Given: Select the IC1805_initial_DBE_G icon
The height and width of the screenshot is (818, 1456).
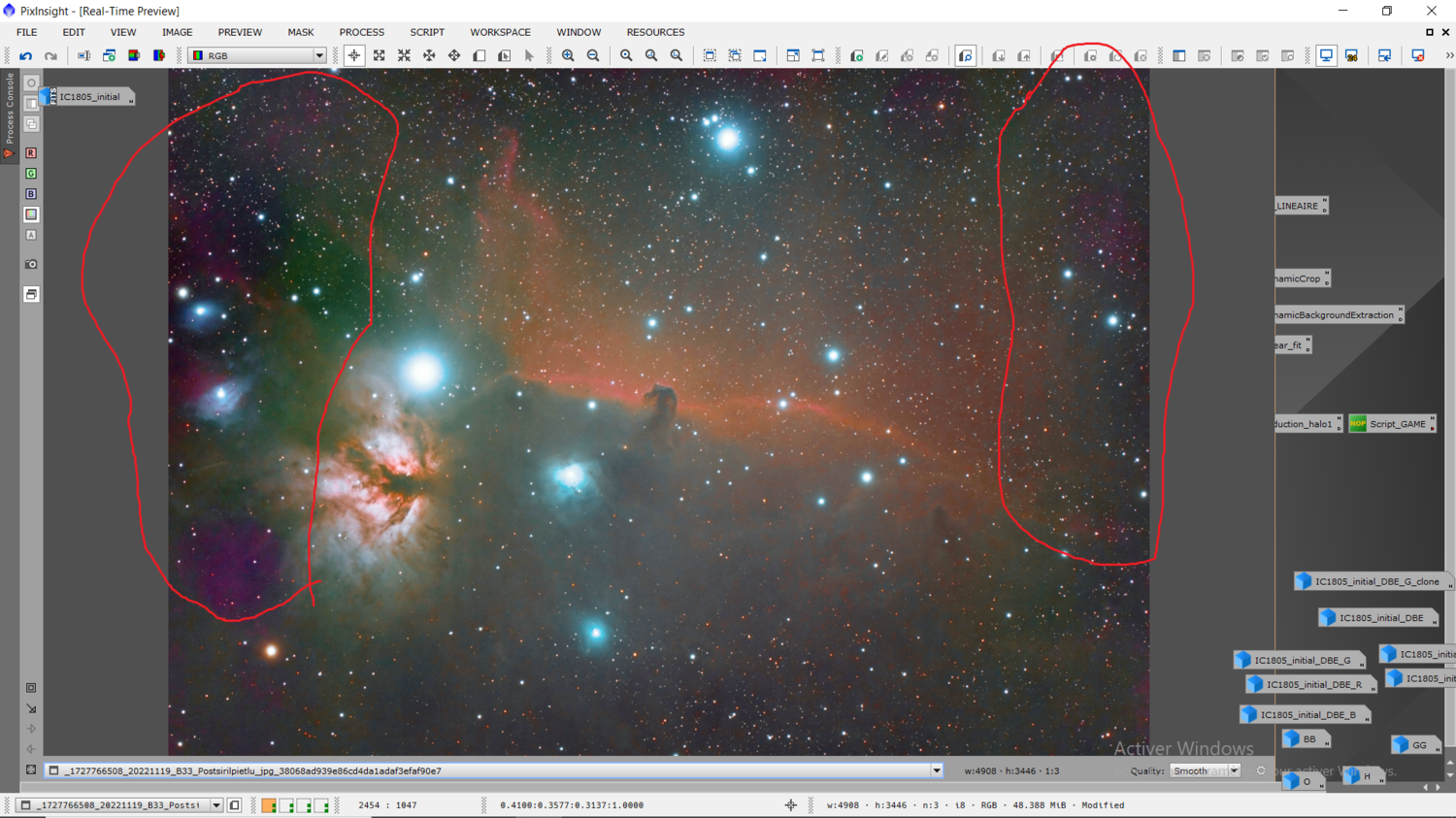Looking at the screenshot, I should (1299, 660).
